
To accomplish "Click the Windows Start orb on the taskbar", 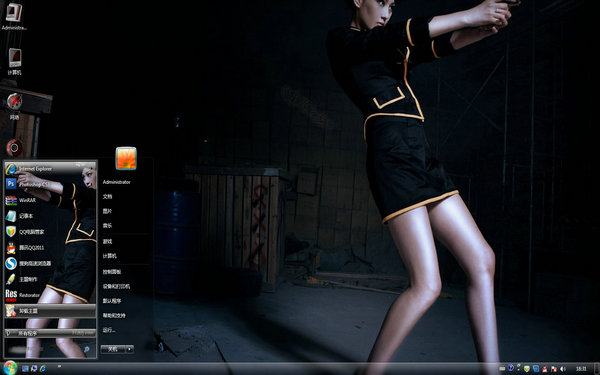I will (10, 368).
